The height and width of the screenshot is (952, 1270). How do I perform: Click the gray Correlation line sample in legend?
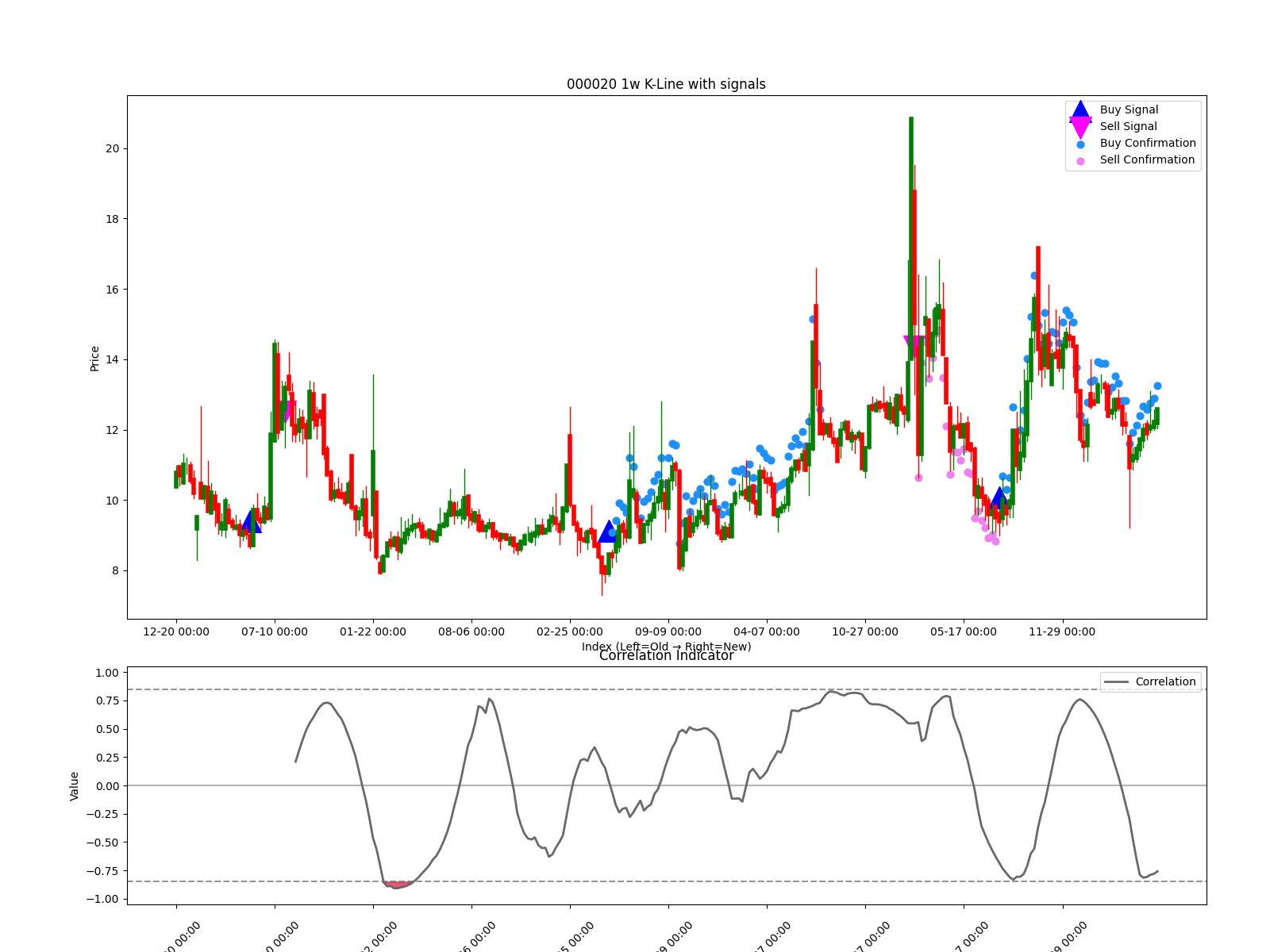coord(1116,682)
